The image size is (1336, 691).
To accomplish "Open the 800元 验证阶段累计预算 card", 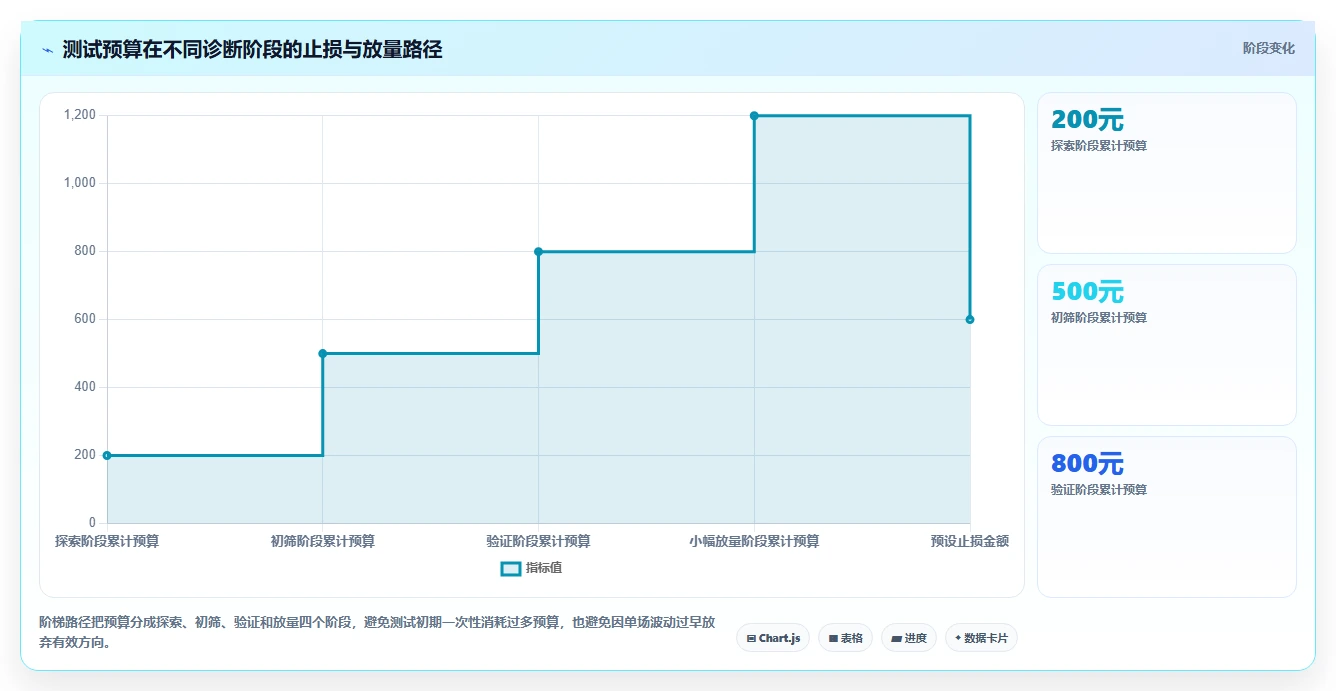I will point(1166,517).
